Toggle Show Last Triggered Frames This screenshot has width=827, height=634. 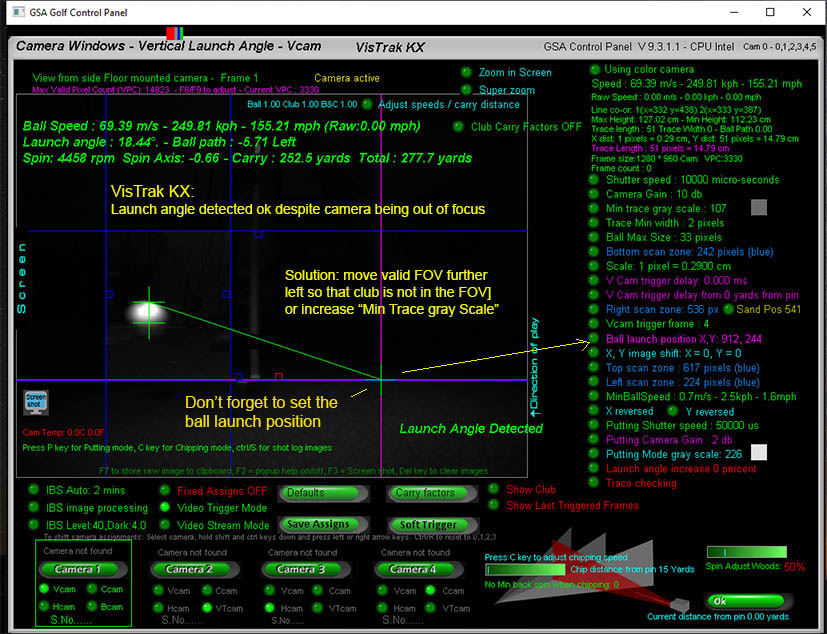pos(494,505)
